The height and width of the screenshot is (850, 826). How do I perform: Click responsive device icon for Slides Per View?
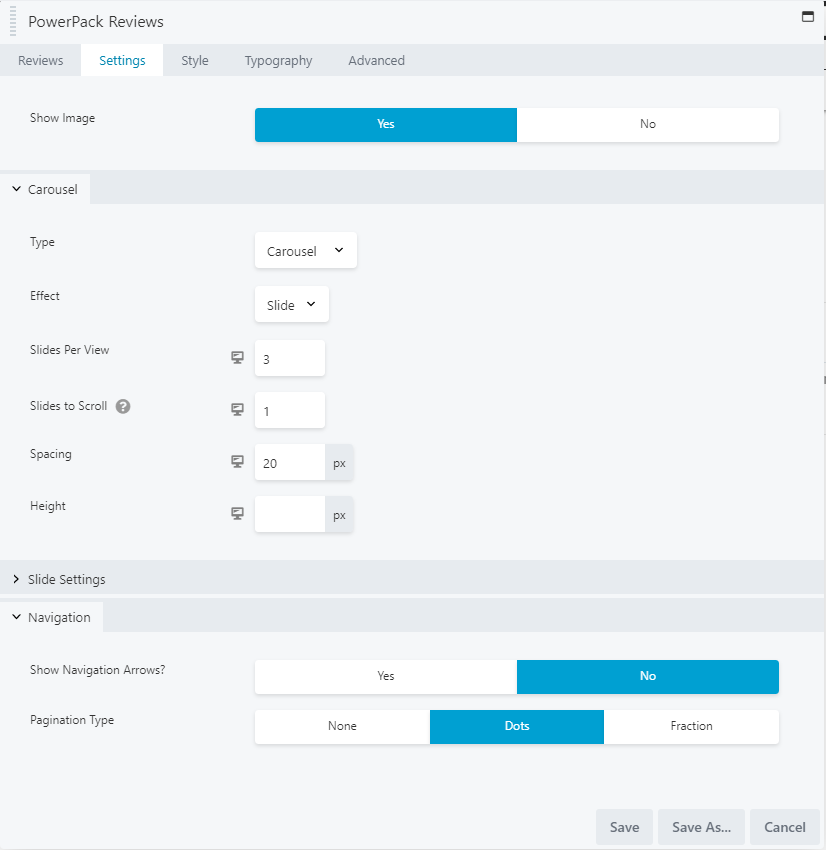237,357
